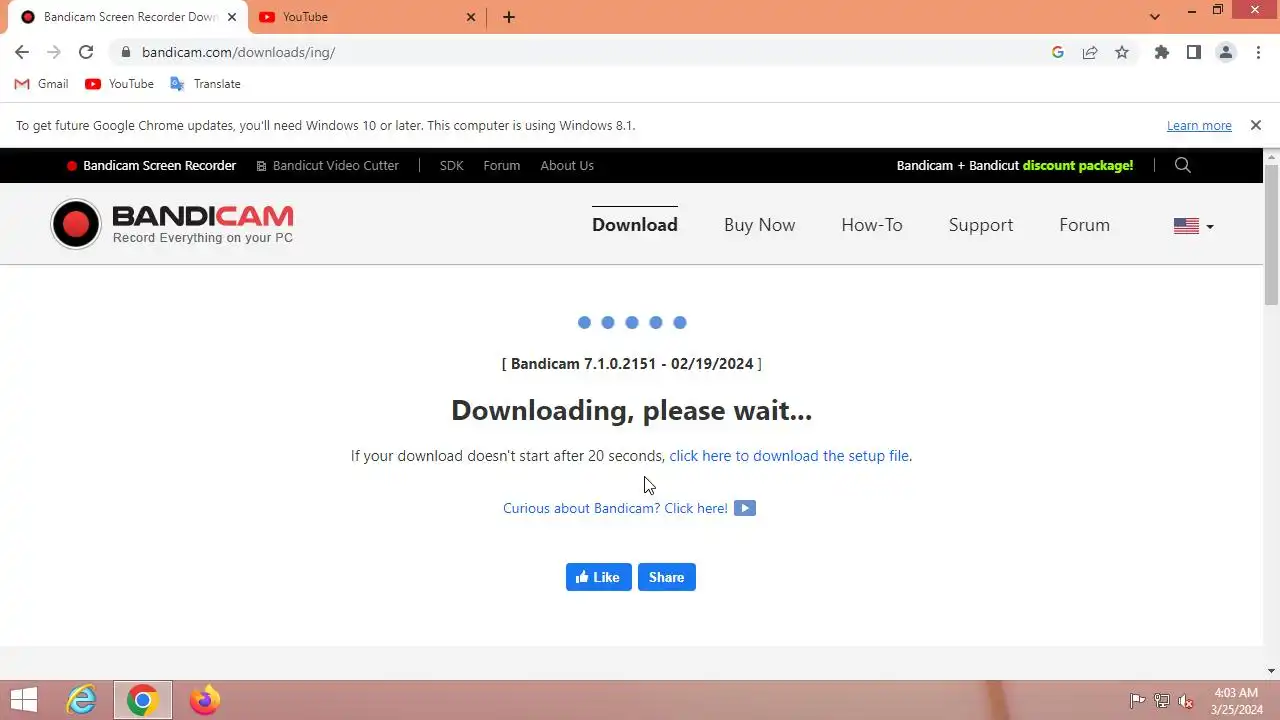1280x720 pixels.
Task: Click the muted volume tray icon
Action: coord(1186,701)
